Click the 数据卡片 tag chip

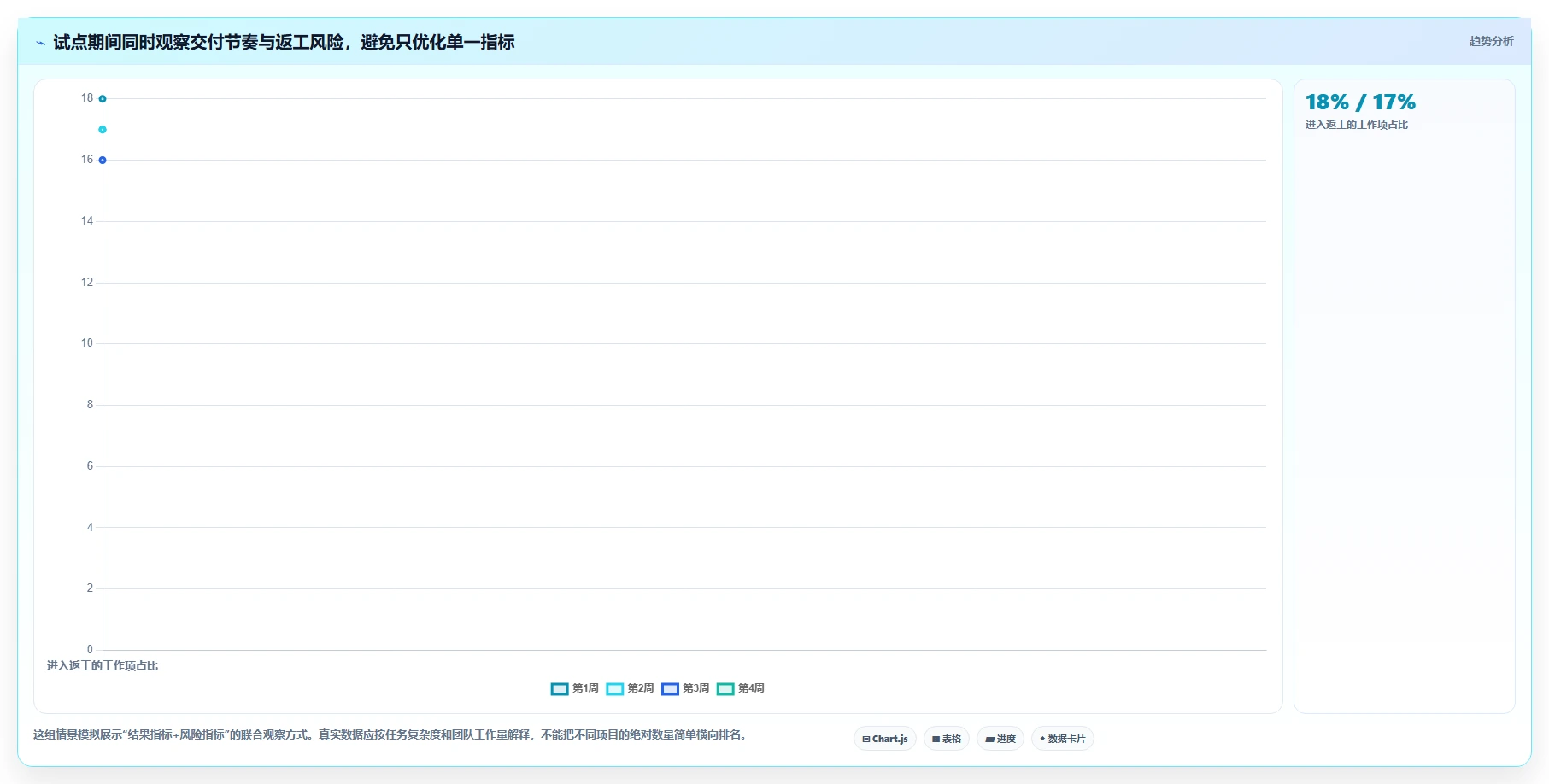(x=1063, y=739)
